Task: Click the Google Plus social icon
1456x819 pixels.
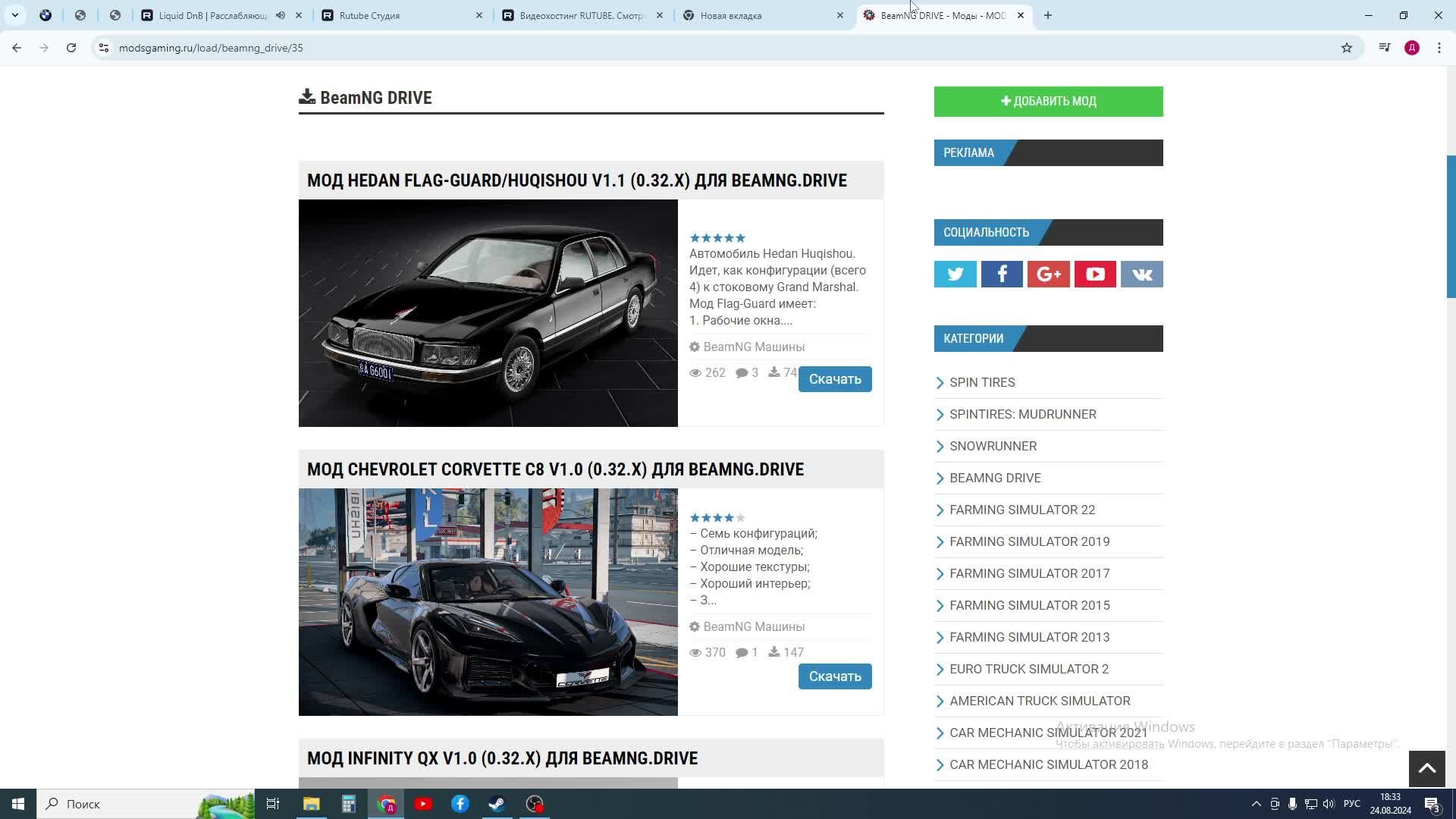Action: coord(1048,274)
